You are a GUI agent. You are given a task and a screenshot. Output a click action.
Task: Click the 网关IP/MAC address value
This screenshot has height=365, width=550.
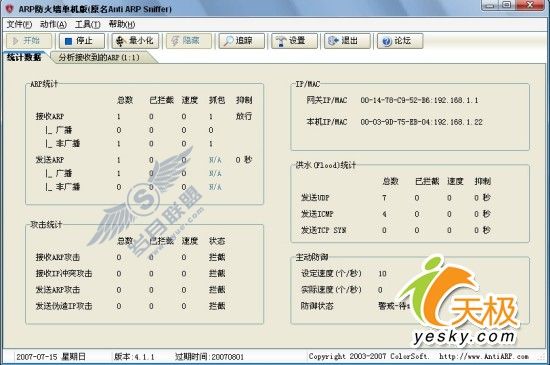pyautogui.click(x=419, y=100)
